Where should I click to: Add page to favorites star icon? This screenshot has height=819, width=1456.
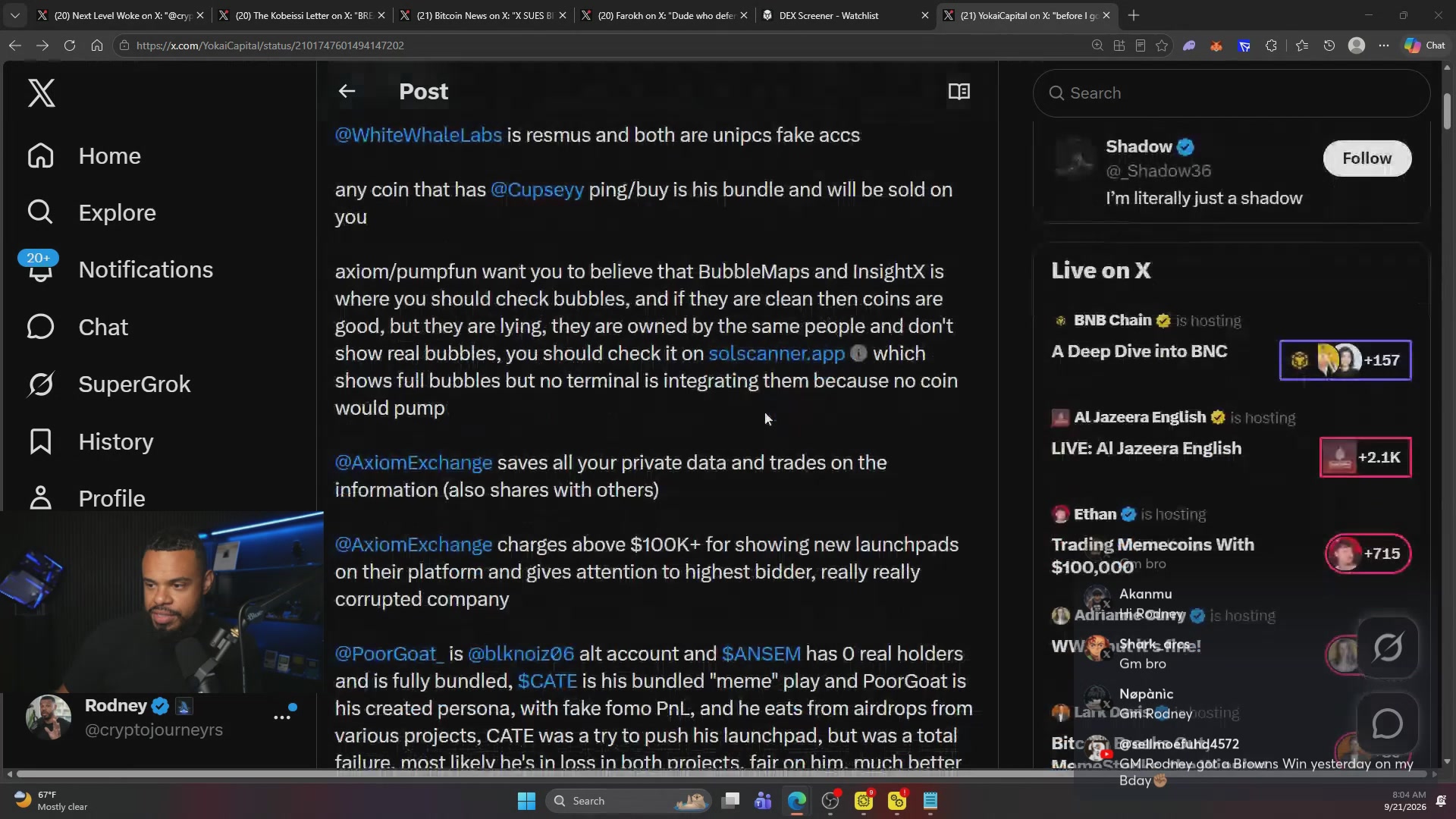click(1162, 45)
